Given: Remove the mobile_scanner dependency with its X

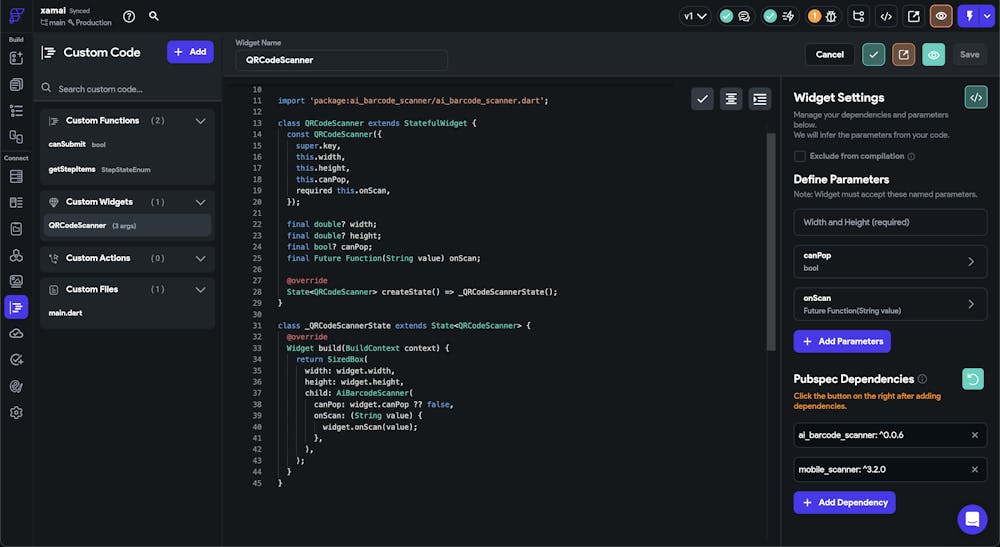Looking at the screenshot, I should [x=975, y=469].
